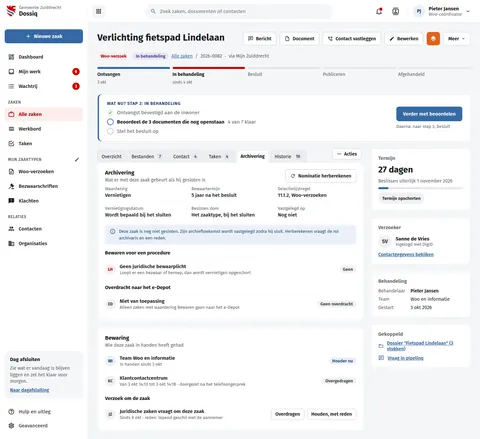Open Hulp en uitleg
The width and height of the screenshot is (480, 439).
[x=44, y=412]
